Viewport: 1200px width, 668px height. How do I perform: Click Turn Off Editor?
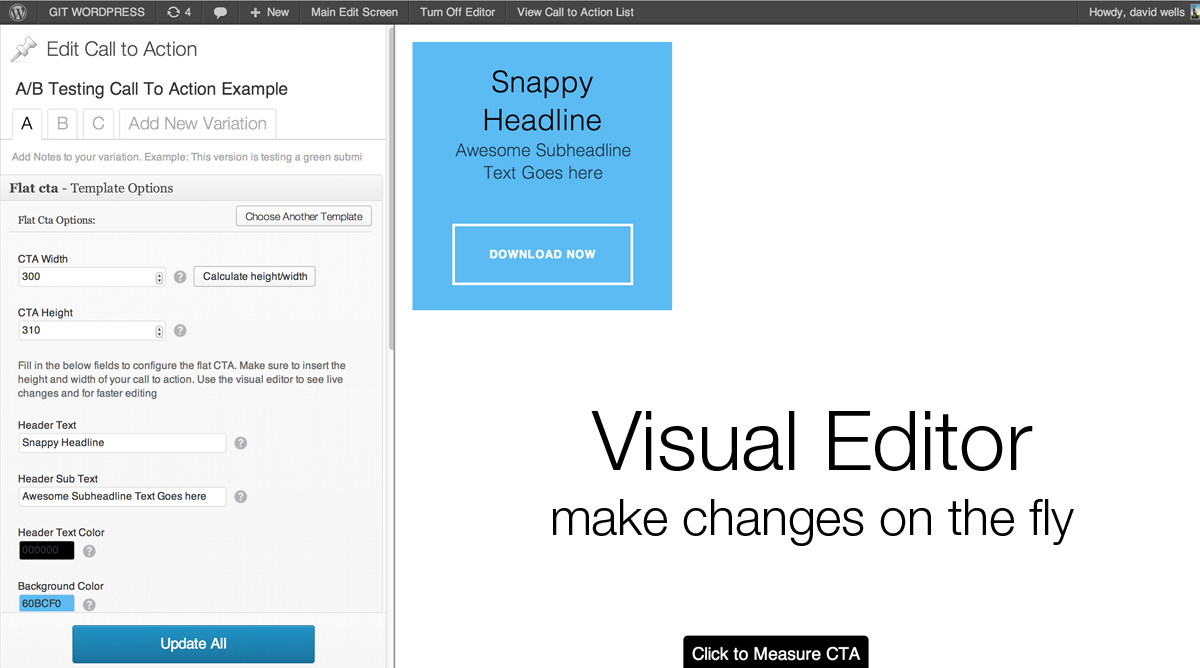point(457,12)
